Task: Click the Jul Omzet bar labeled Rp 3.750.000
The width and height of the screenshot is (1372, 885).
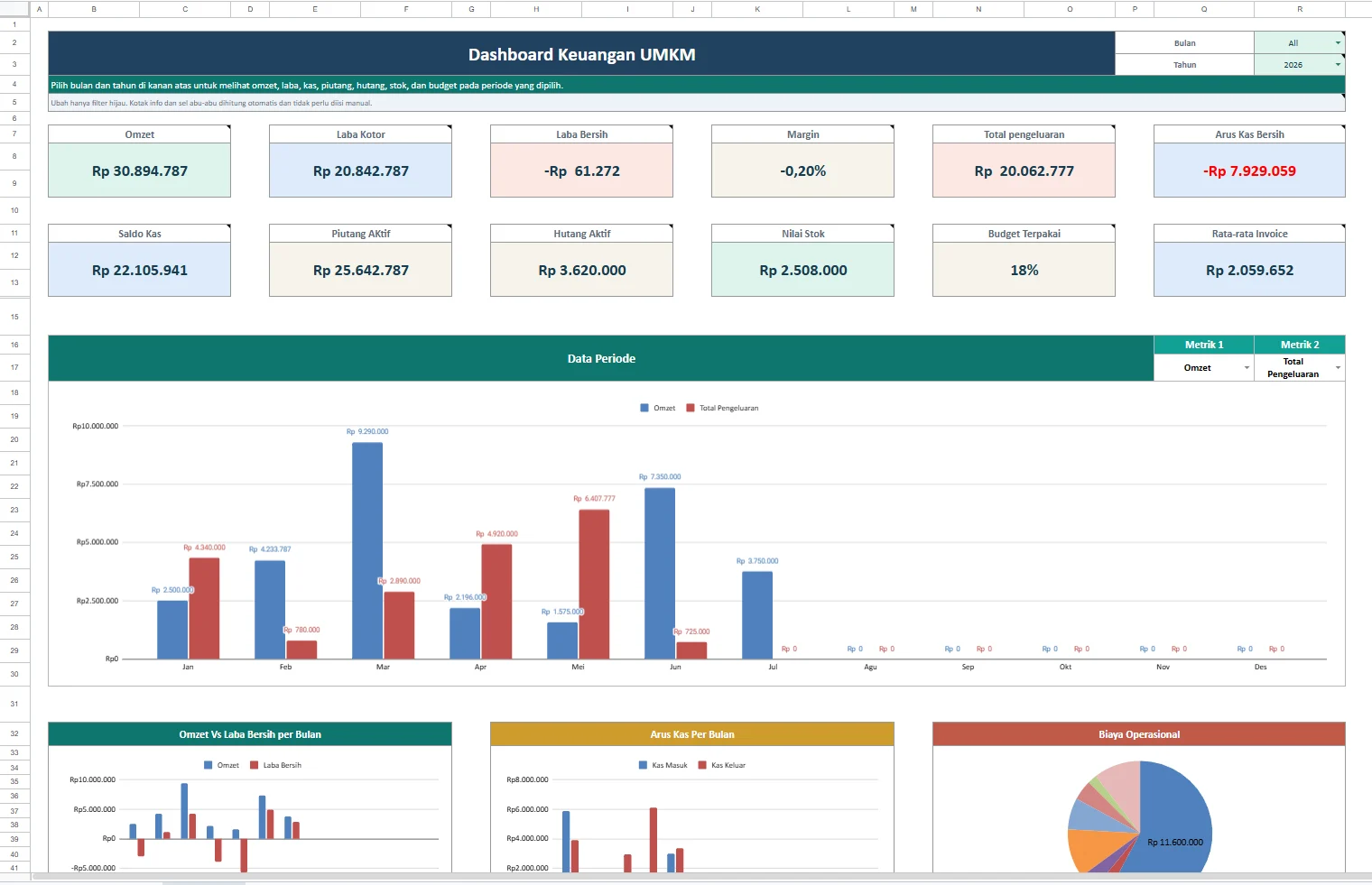Action: pos(757,614)
